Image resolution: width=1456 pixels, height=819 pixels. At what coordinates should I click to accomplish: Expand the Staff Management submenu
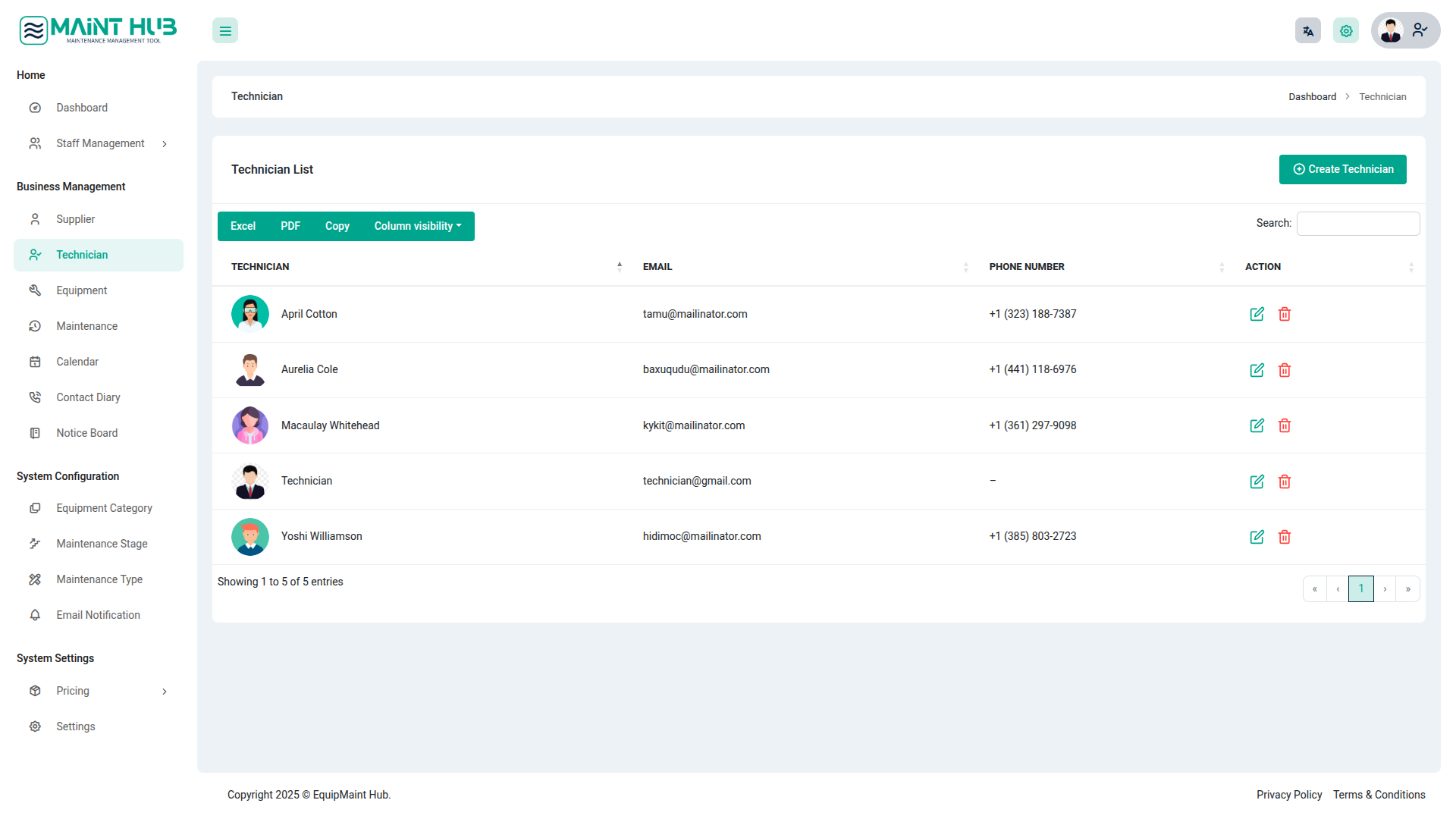coord(100,143)
